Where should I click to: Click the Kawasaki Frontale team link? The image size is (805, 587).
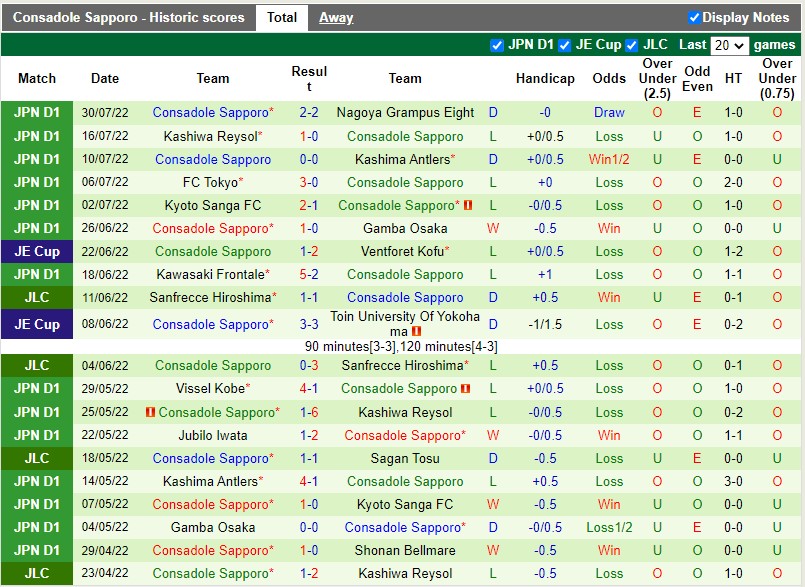212,274
